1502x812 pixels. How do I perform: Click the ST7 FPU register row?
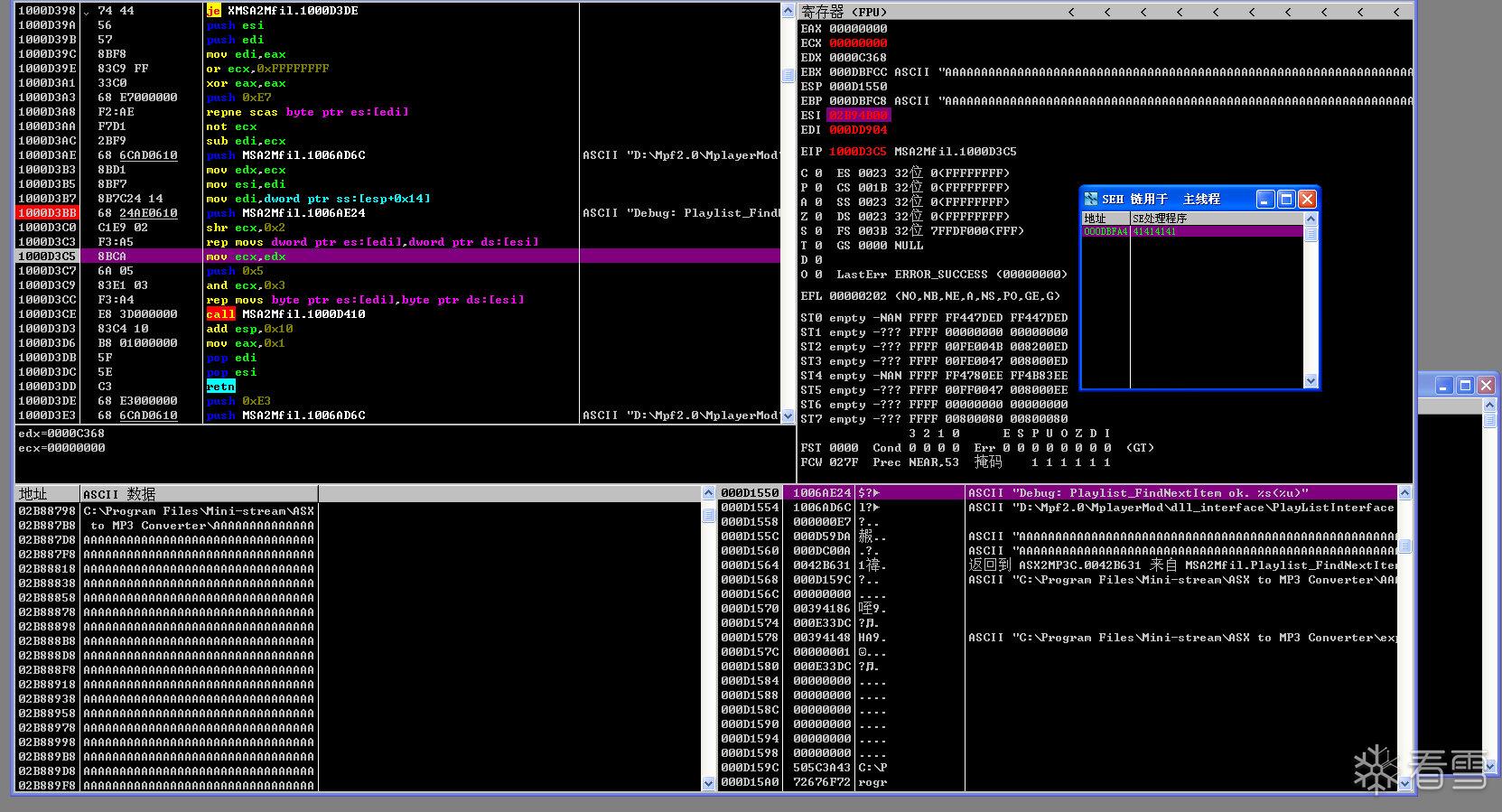[x=934, y=419]
